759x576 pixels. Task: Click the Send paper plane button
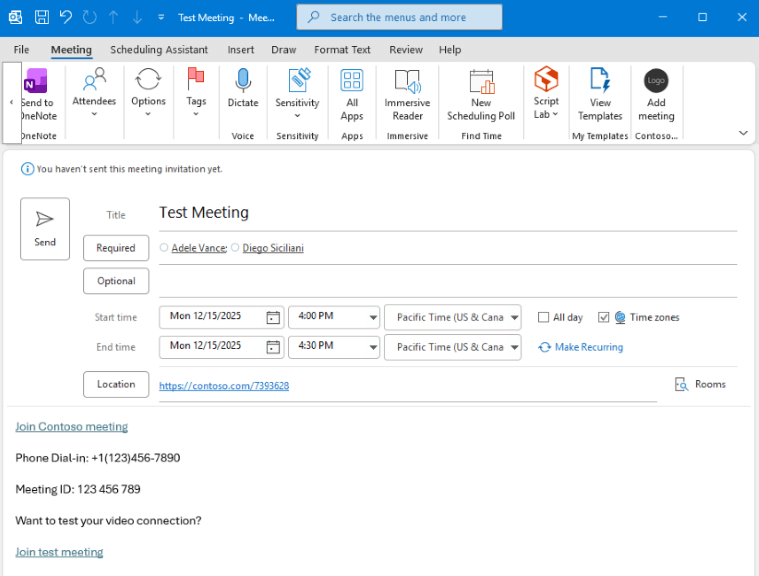coord(45,229)
